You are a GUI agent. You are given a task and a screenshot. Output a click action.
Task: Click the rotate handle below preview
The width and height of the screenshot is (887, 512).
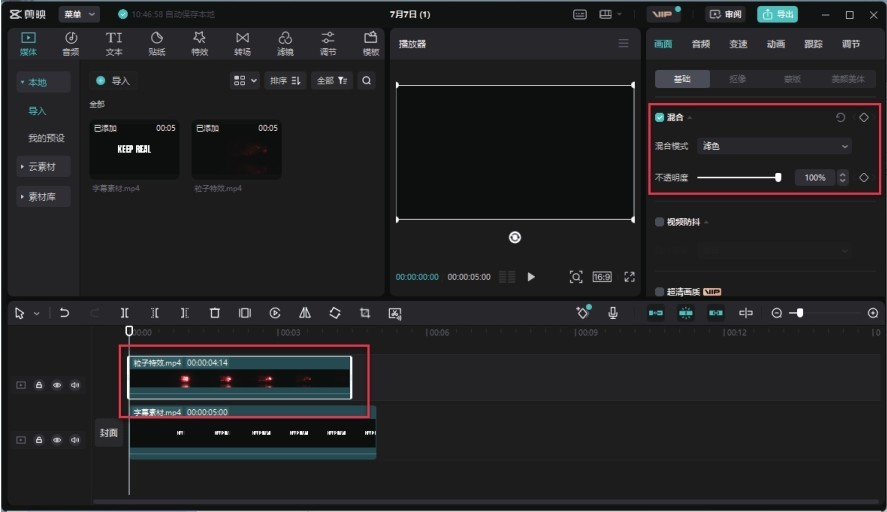515,238
